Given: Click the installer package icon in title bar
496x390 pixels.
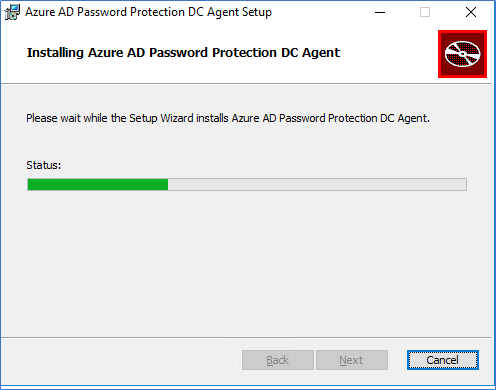Looking at the screenshot, I should tap(12, 12).
